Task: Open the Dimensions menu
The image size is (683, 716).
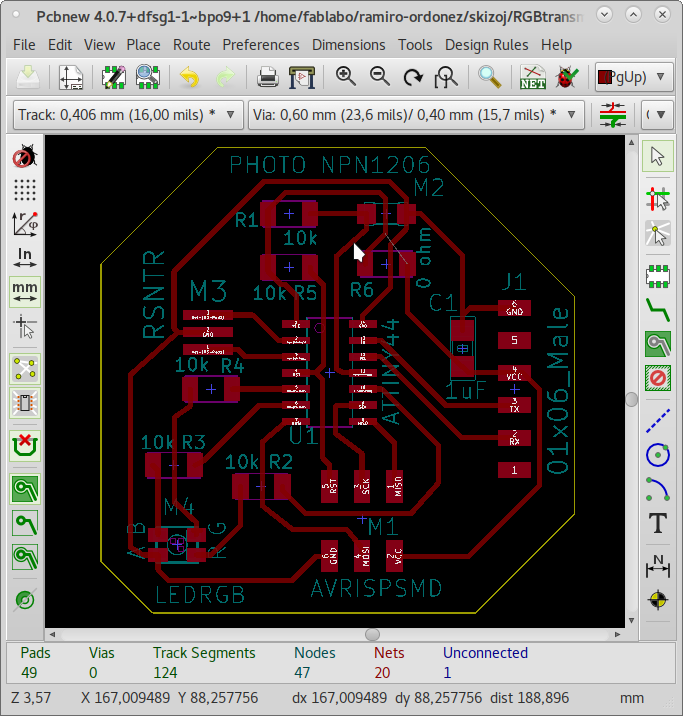Action: coord(348,45)
